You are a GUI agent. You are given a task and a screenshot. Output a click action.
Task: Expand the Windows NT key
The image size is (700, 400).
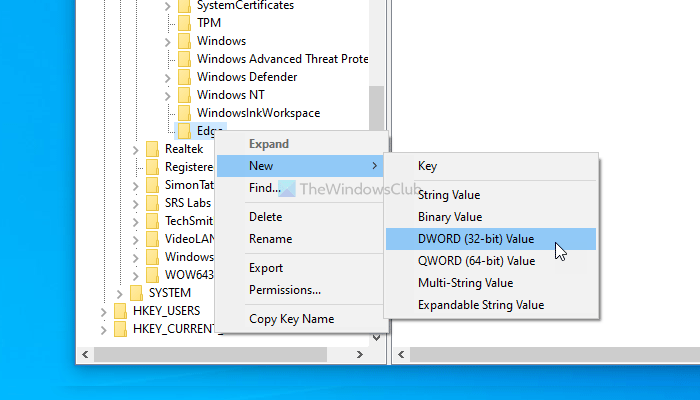(168, 96)
